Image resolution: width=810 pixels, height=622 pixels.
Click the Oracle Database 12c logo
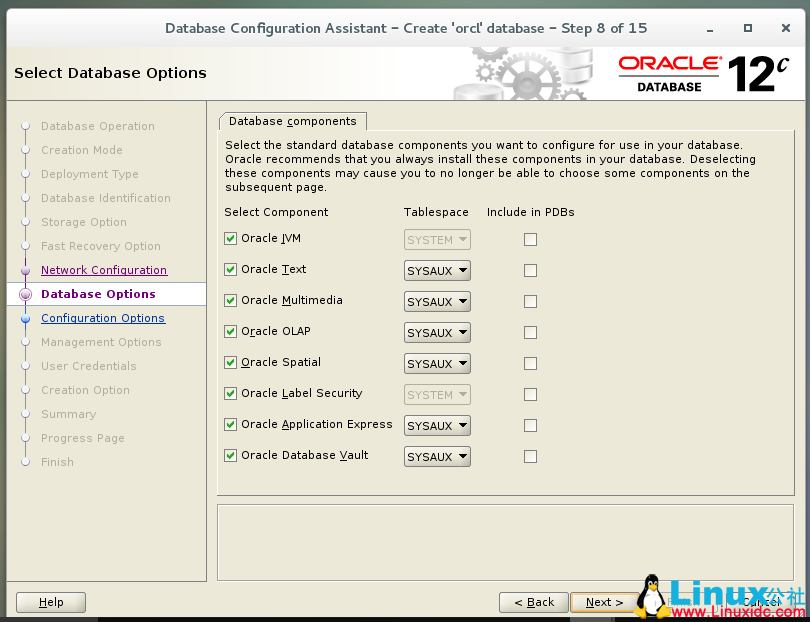(702, 72)
